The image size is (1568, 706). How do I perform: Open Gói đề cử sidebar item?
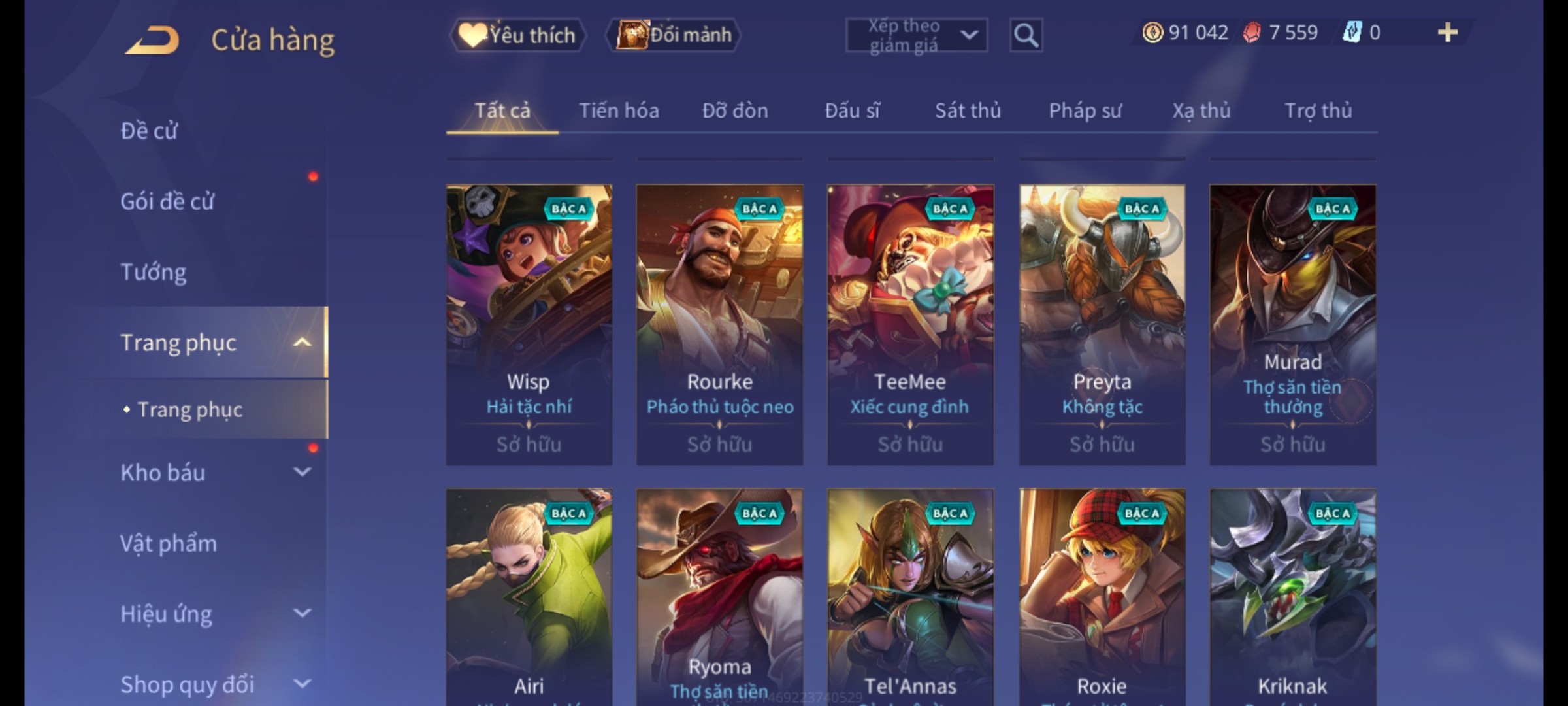[x=167, y=201]
